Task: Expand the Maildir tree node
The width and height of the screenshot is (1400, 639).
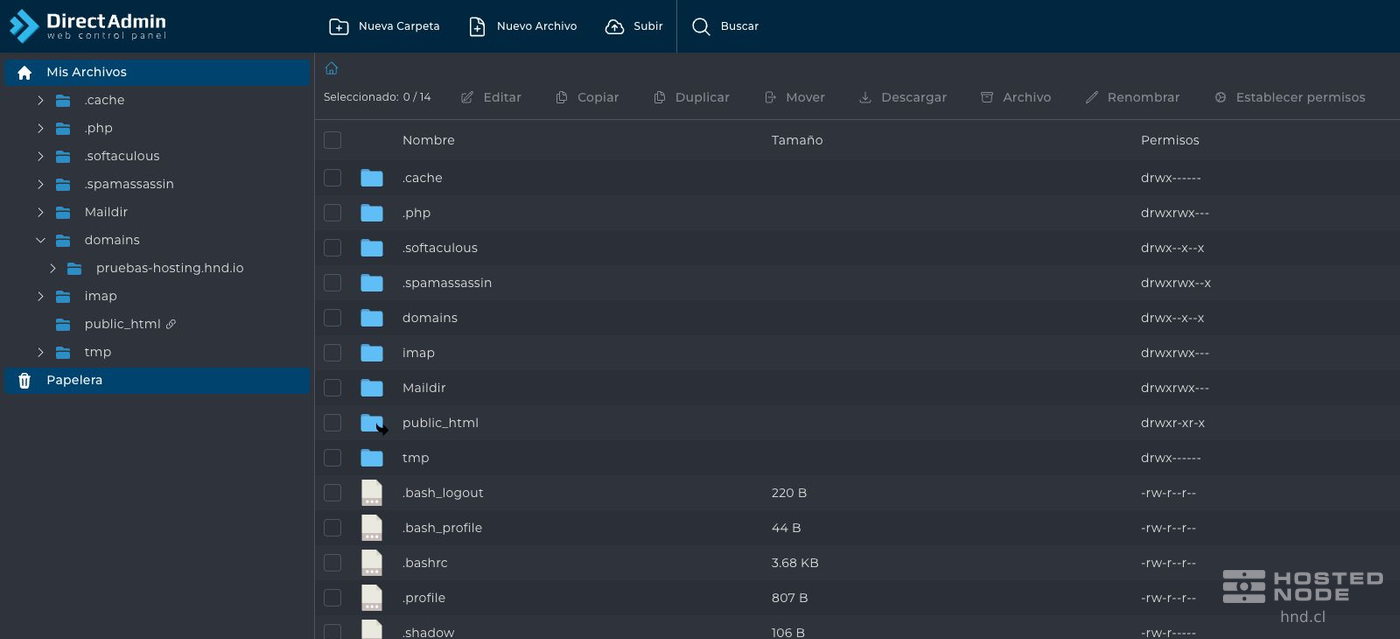Action: coord(41,212)
